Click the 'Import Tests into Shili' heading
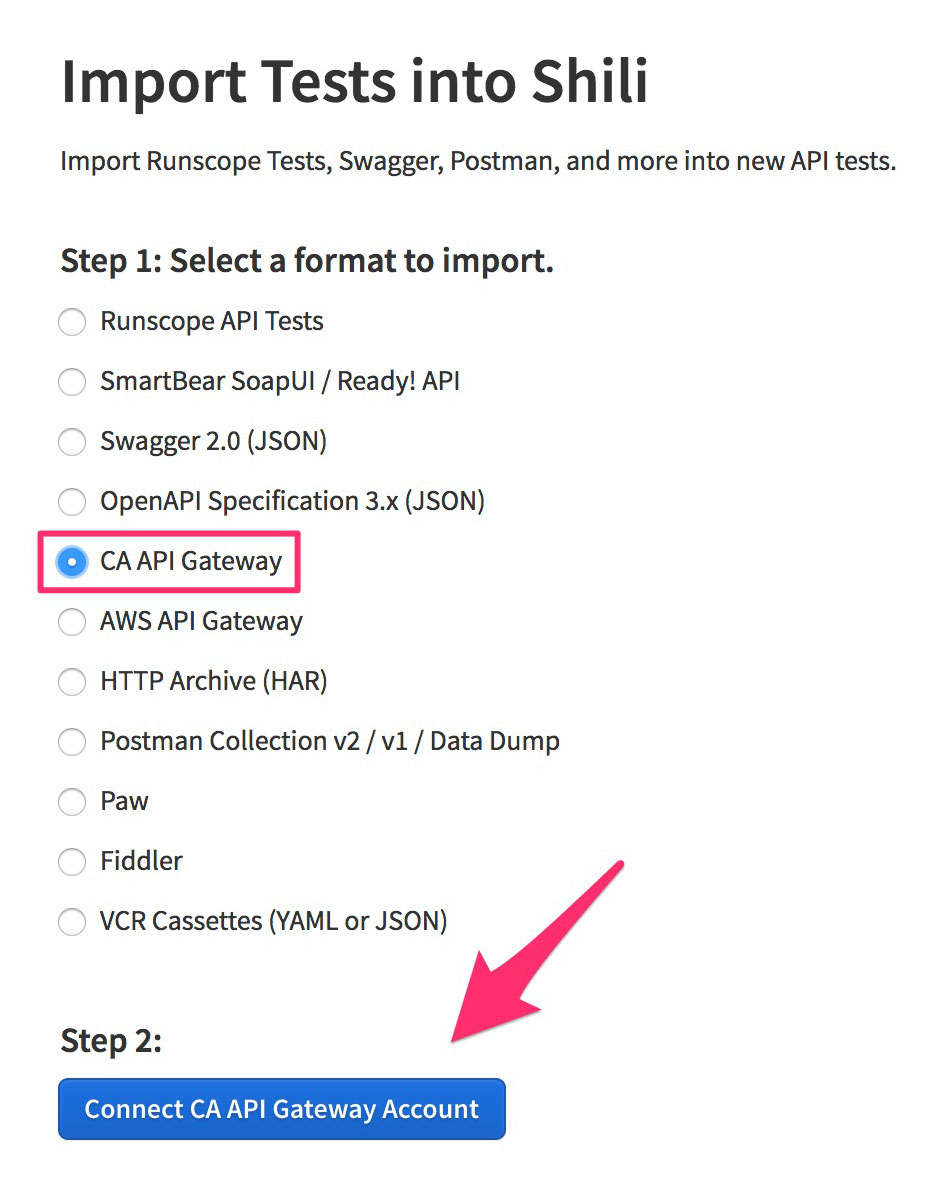The height and width of the screenshot is (1200, 950). pyautogui.click(x=355, y=81)
